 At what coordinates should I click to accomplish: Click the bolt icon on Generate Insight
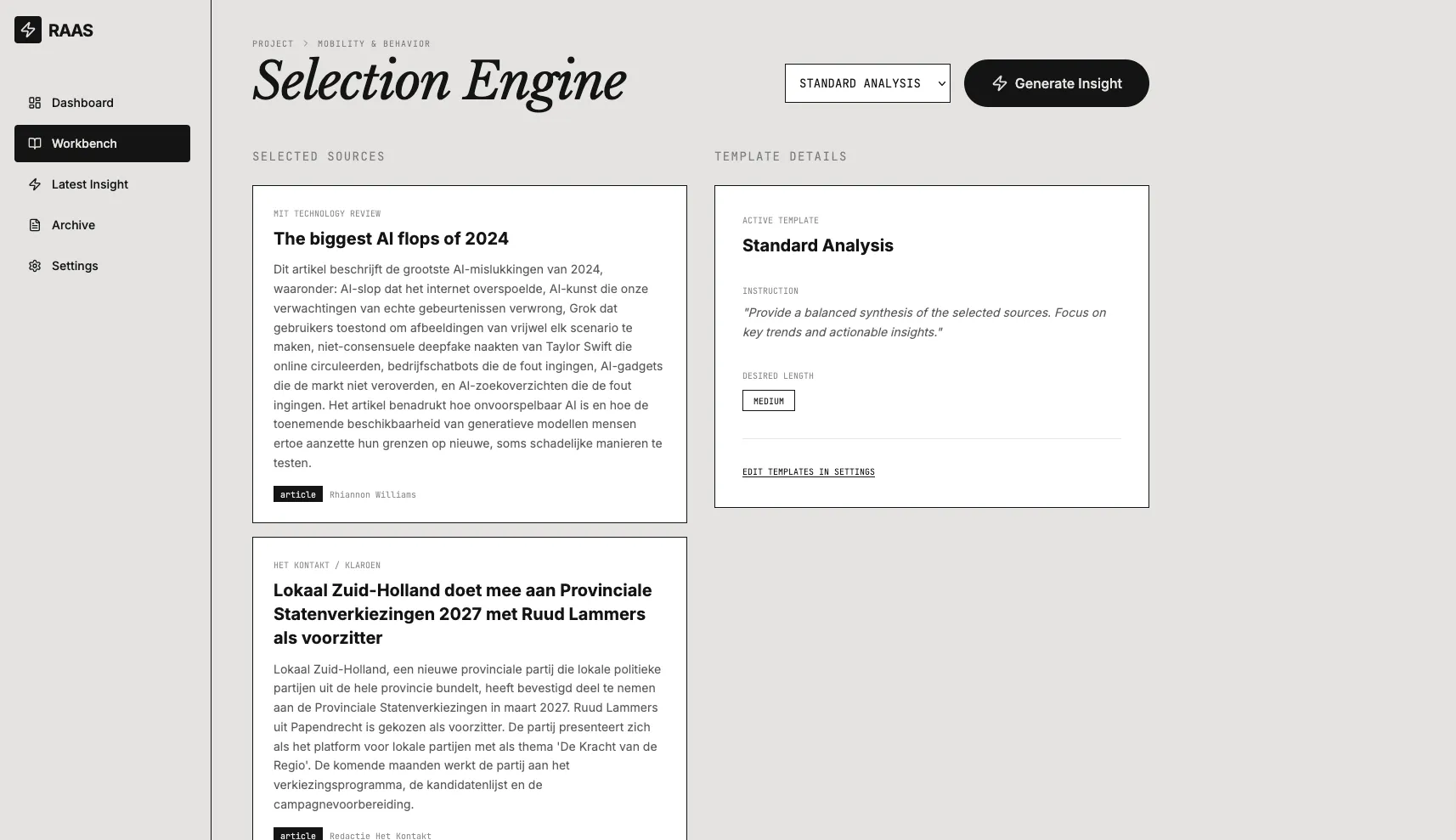point(1000,83)
